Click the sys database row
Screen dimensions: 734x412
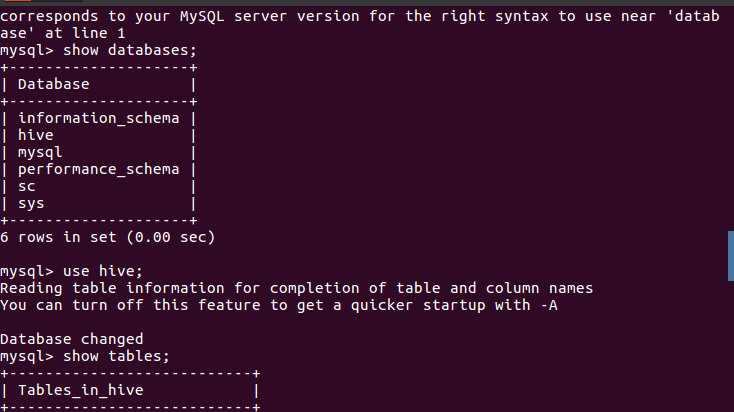(x=31, y=203)
